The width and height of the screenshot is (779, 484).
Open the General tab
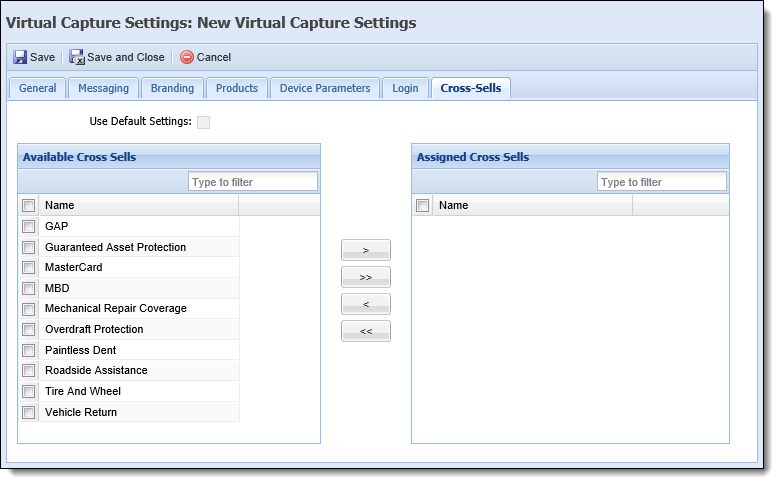click(x=37, y=88)
